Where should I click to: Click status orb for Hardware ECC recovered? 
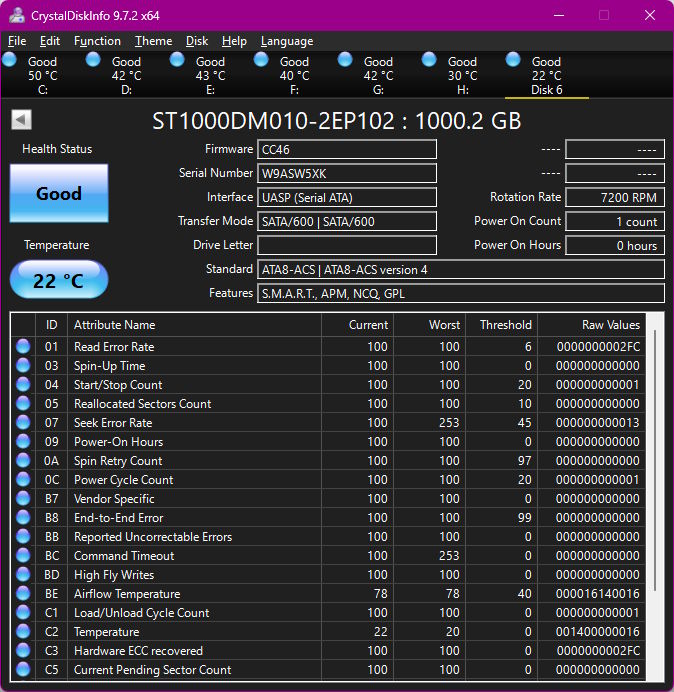pyautogui.click(x=23, y=650)
